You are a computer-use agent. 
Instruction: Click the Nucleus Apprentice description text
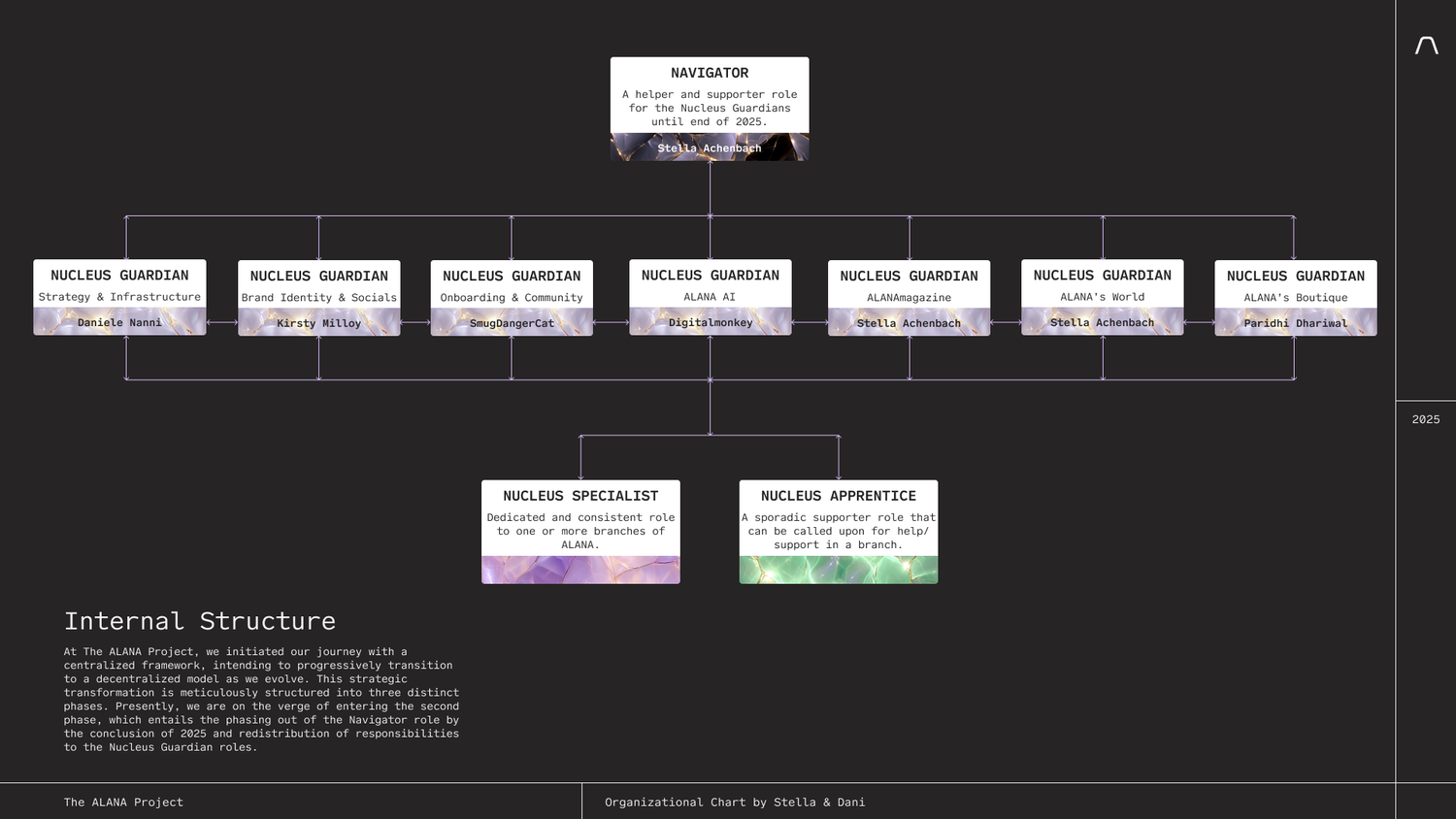click(x=839, y=531)
